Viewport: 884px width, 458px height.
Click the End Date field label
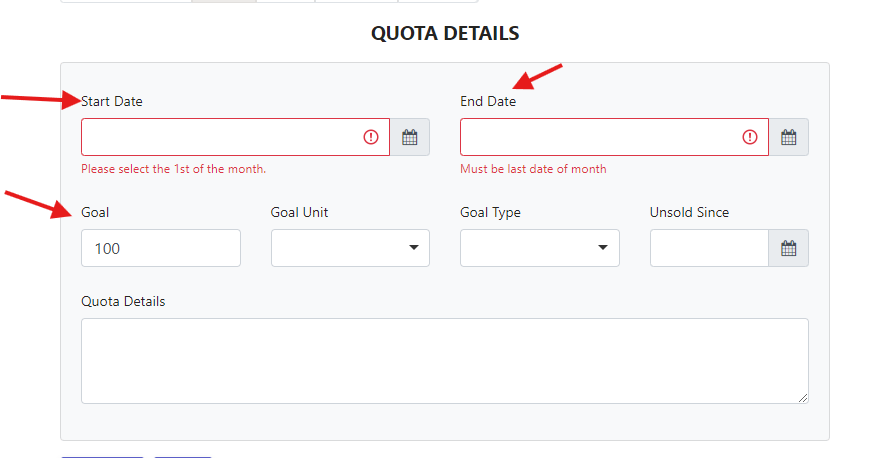[x=488, y=101]
